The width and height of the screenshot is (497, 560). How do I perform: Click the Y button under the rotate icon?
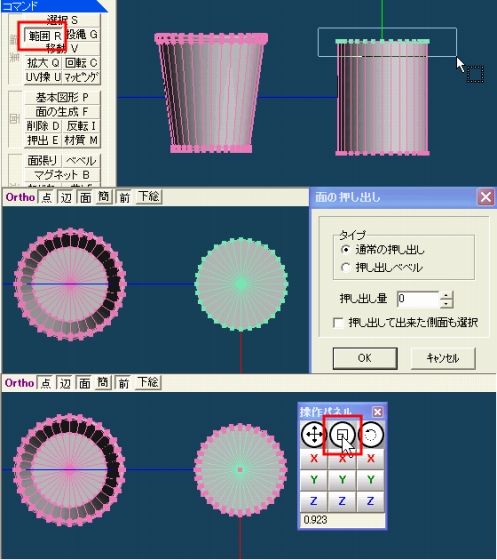(371, 480)
